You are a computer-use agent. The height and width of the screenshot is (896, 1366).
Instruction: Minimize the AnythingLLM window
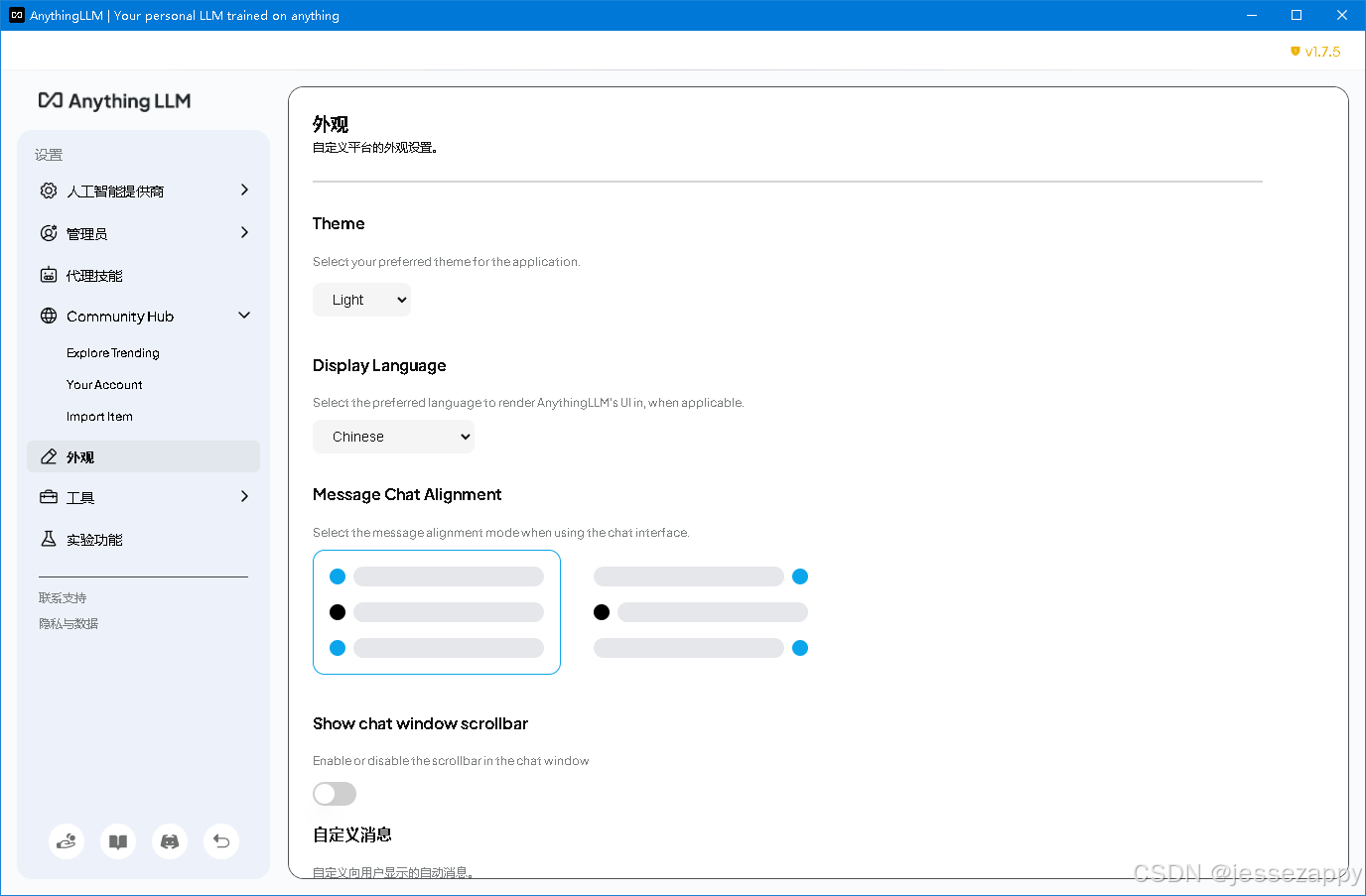pyautogui.click(x=1252, y=15)
